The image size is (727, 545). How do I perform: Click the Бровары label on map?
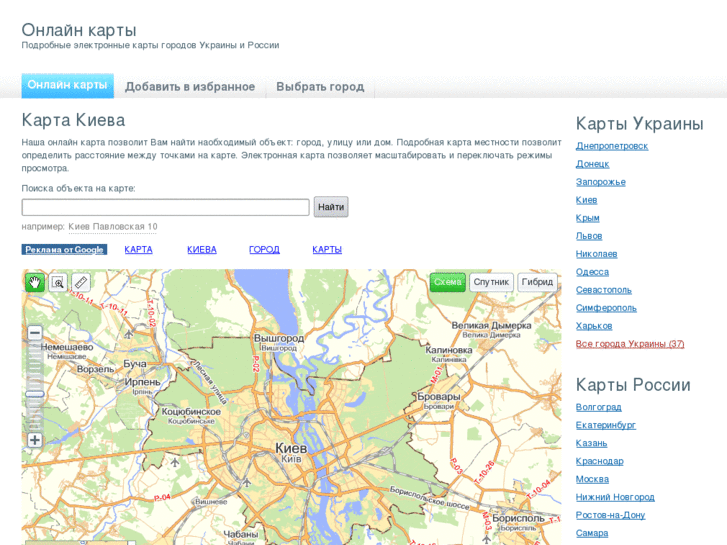pyautogui.click(x=439, y=397)
